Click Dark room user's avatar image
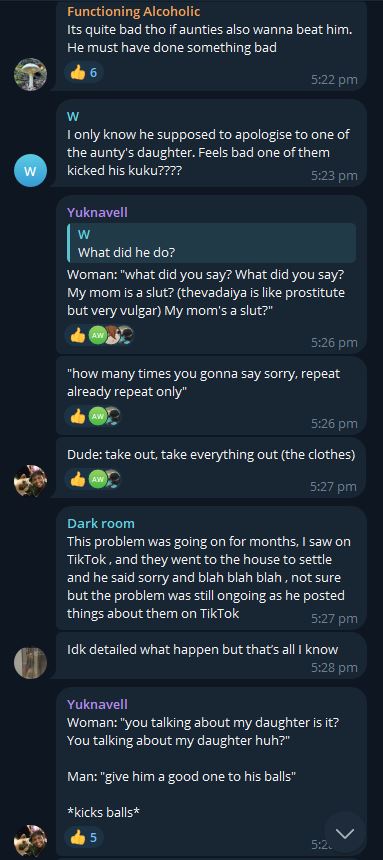 pos(30,663)
